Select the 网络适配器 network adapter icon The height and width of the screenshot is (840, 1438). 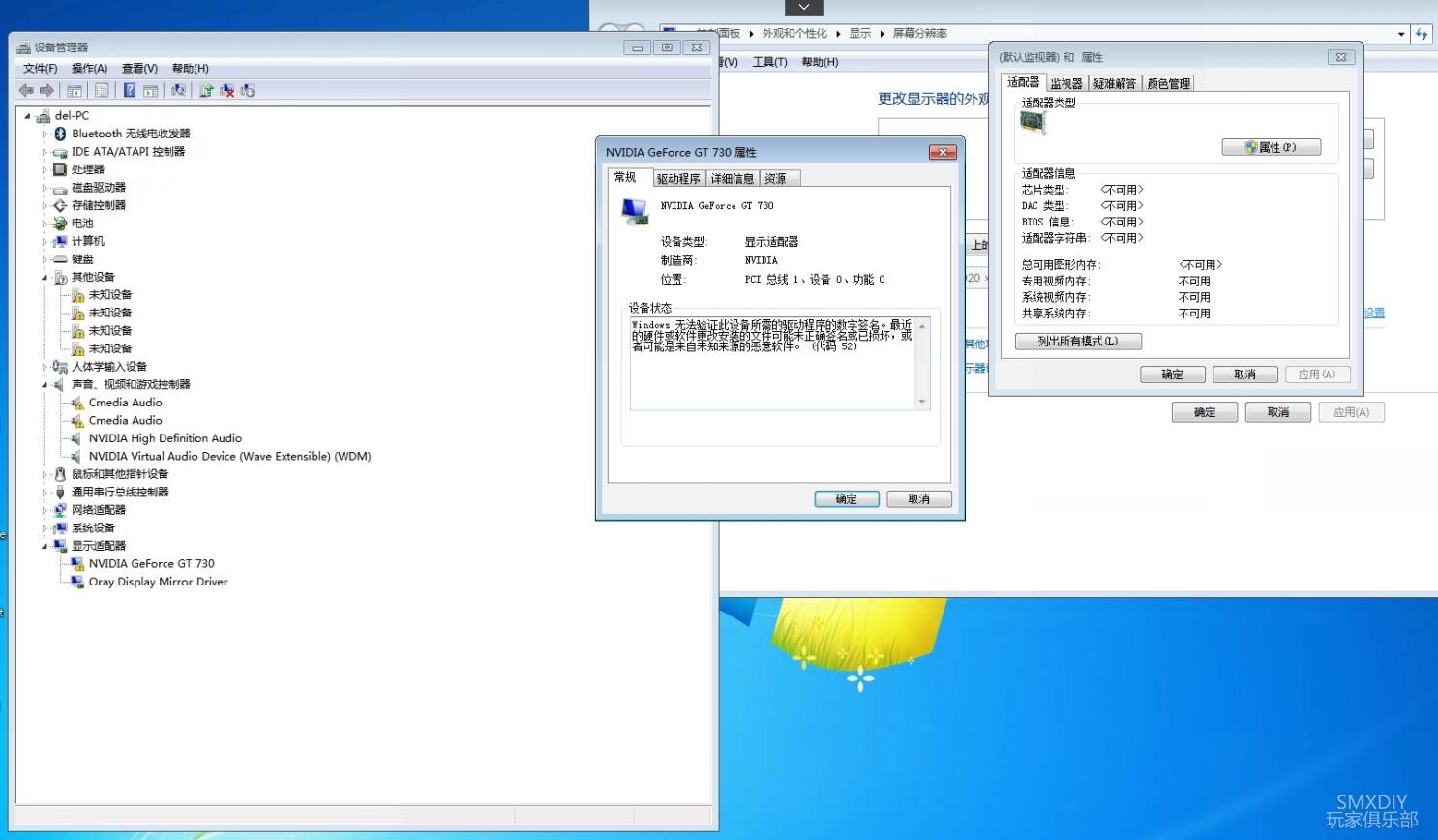coord(60,510)
